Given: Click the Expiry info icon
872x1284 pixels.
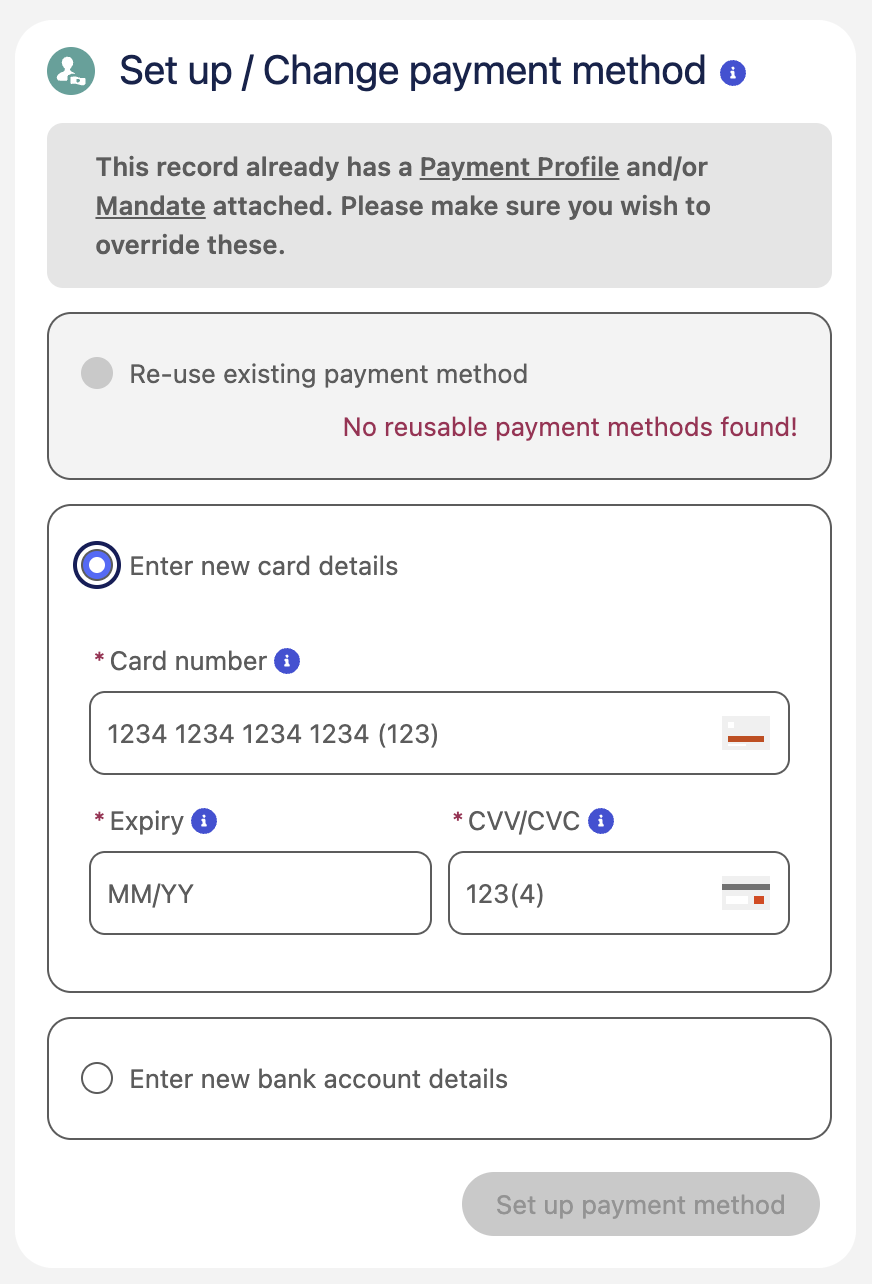Looking at the screenshot, I should coord(204,821).
